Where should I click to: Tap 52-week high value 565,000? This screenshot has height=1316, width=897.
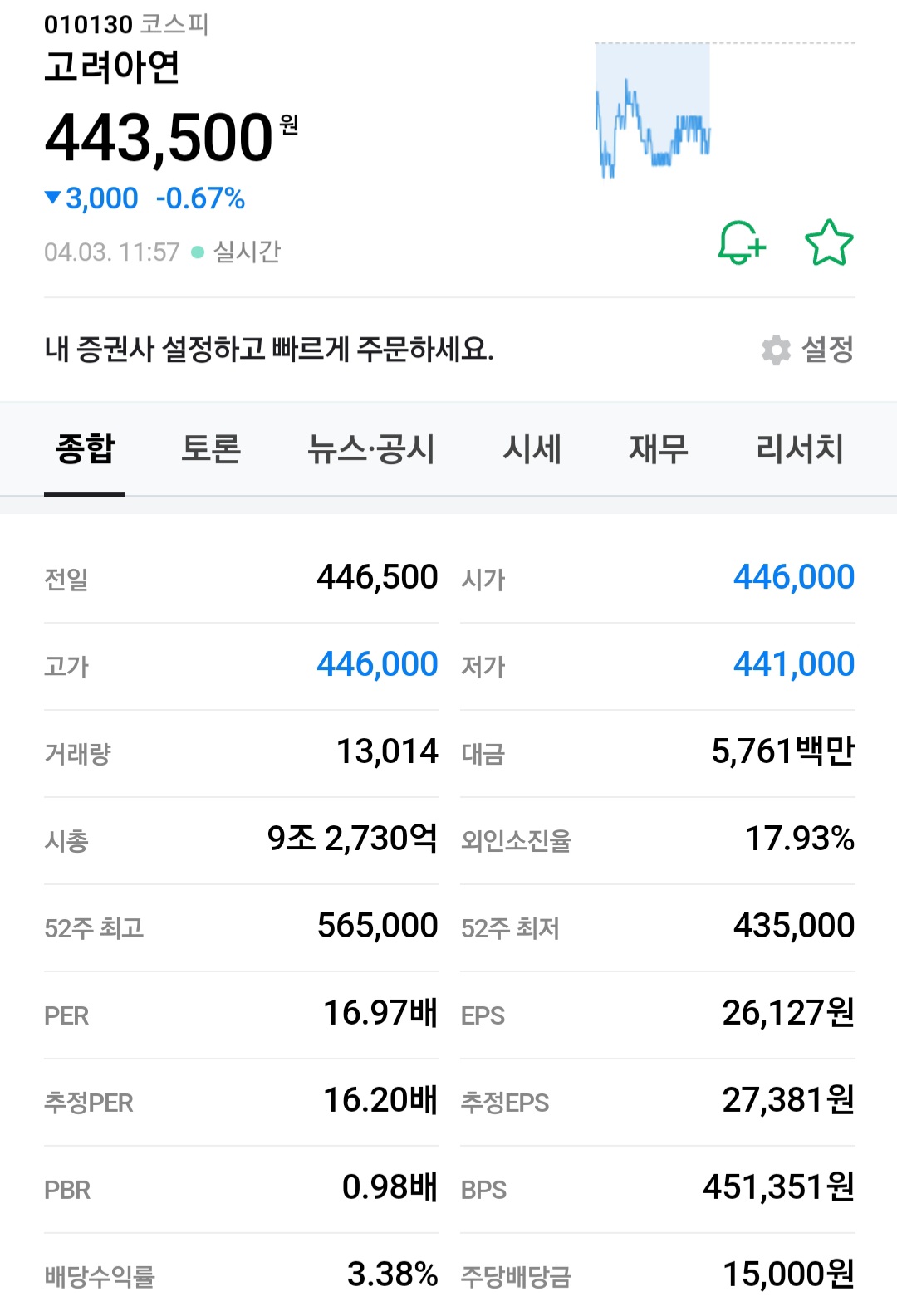tap(378, 926)
